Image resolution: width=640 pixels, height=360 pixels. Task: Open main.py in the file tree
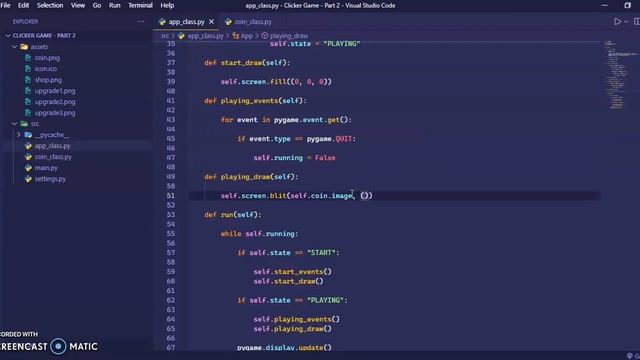click(x=46, y=168)
